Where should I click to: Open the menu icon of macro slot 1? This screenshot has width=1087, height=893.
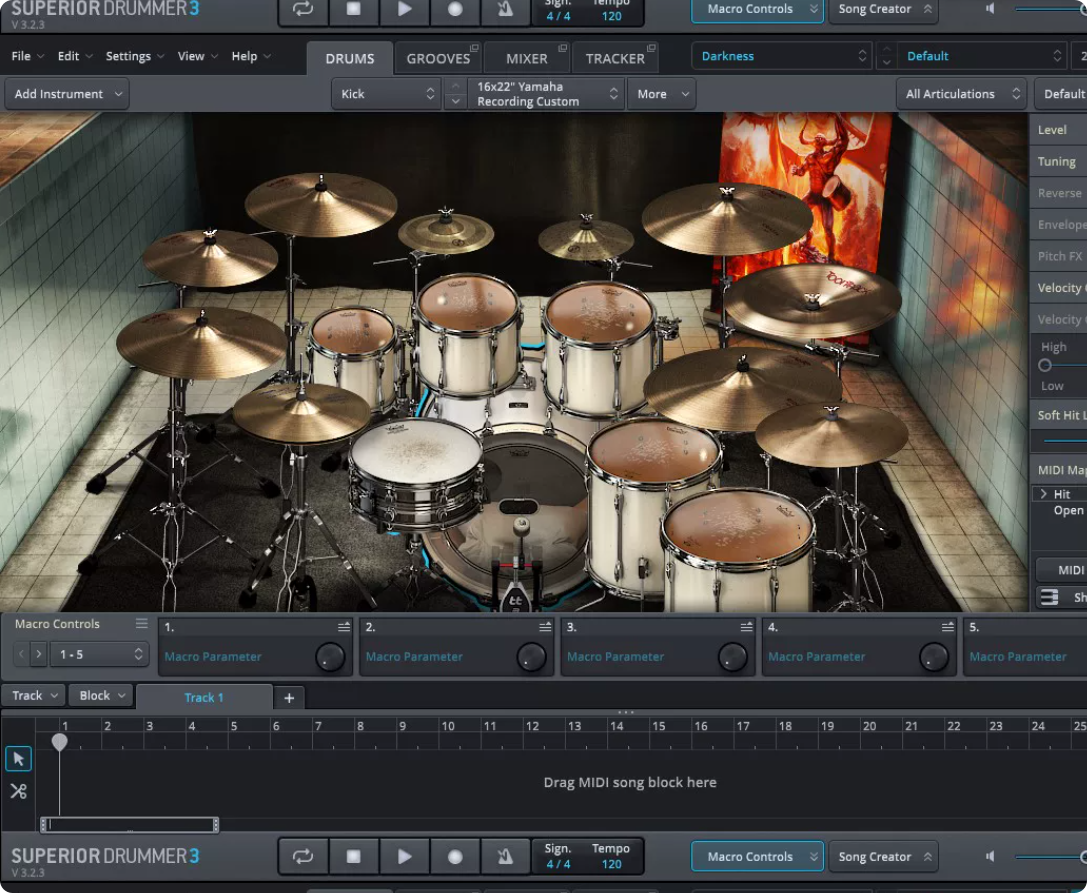[344, 627]
